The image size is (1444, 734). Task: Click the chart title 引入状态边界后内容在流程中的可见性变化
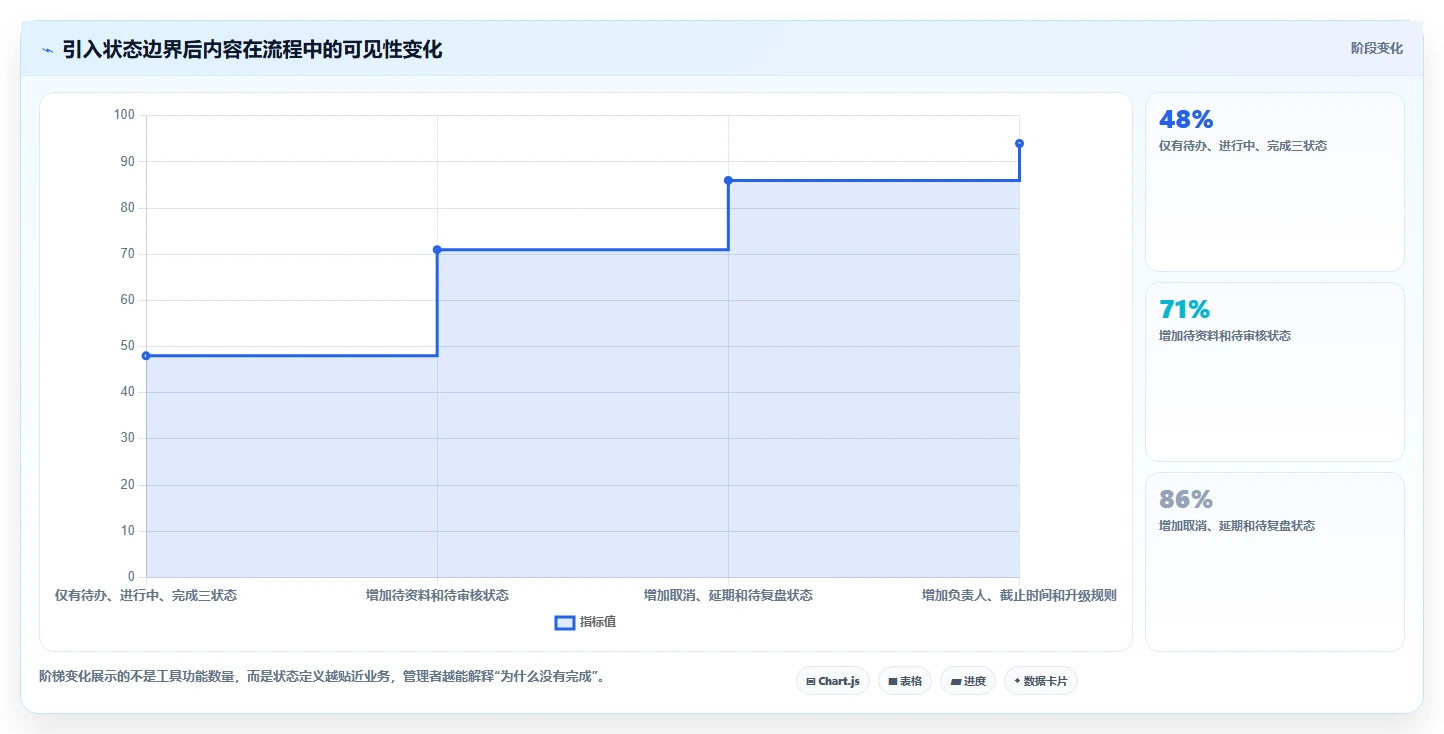[x=252, y=49]
